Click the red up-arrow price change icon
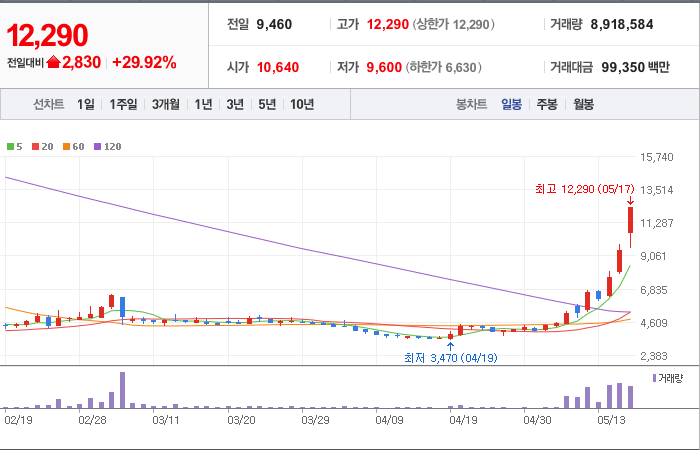 (53, 62)
